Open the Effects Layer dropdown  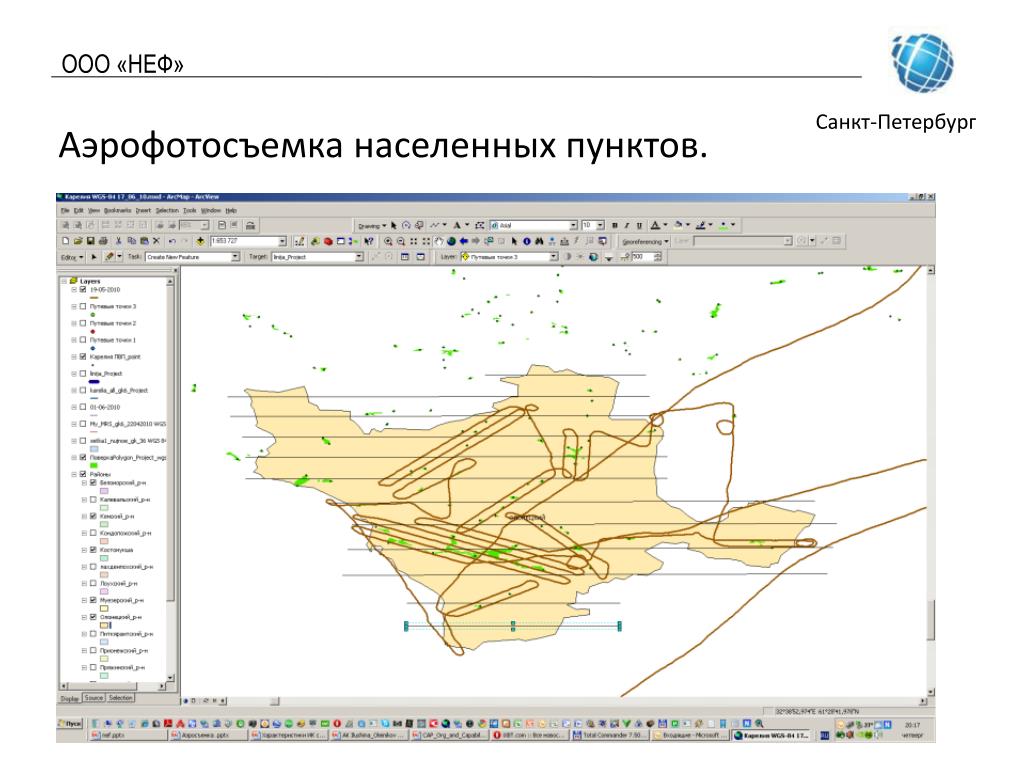point(553,257)
